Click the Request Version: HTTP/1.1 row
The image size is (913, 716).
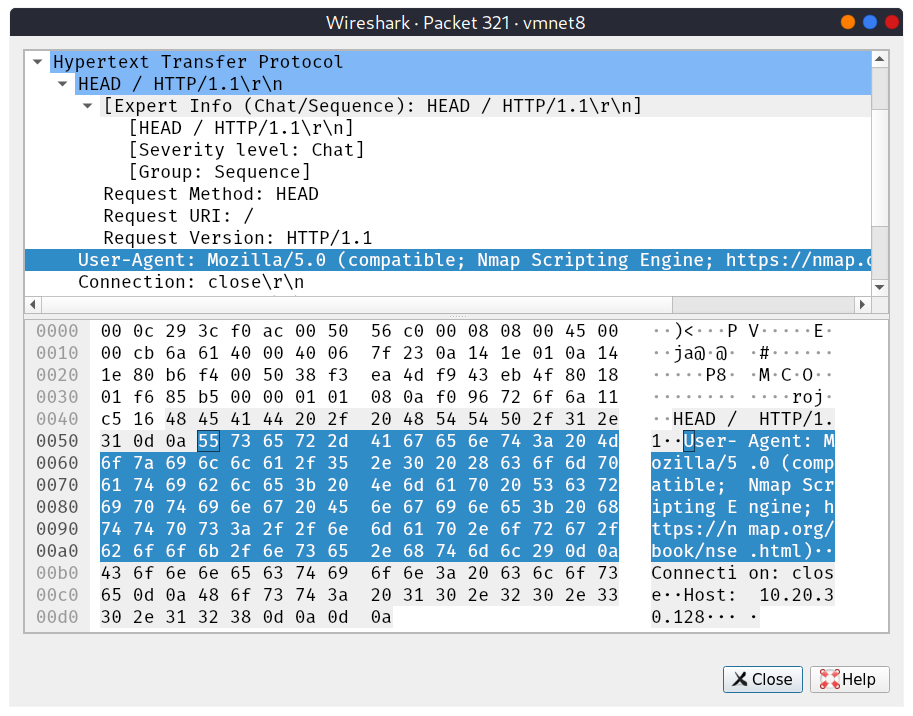[x=237, y=238]
